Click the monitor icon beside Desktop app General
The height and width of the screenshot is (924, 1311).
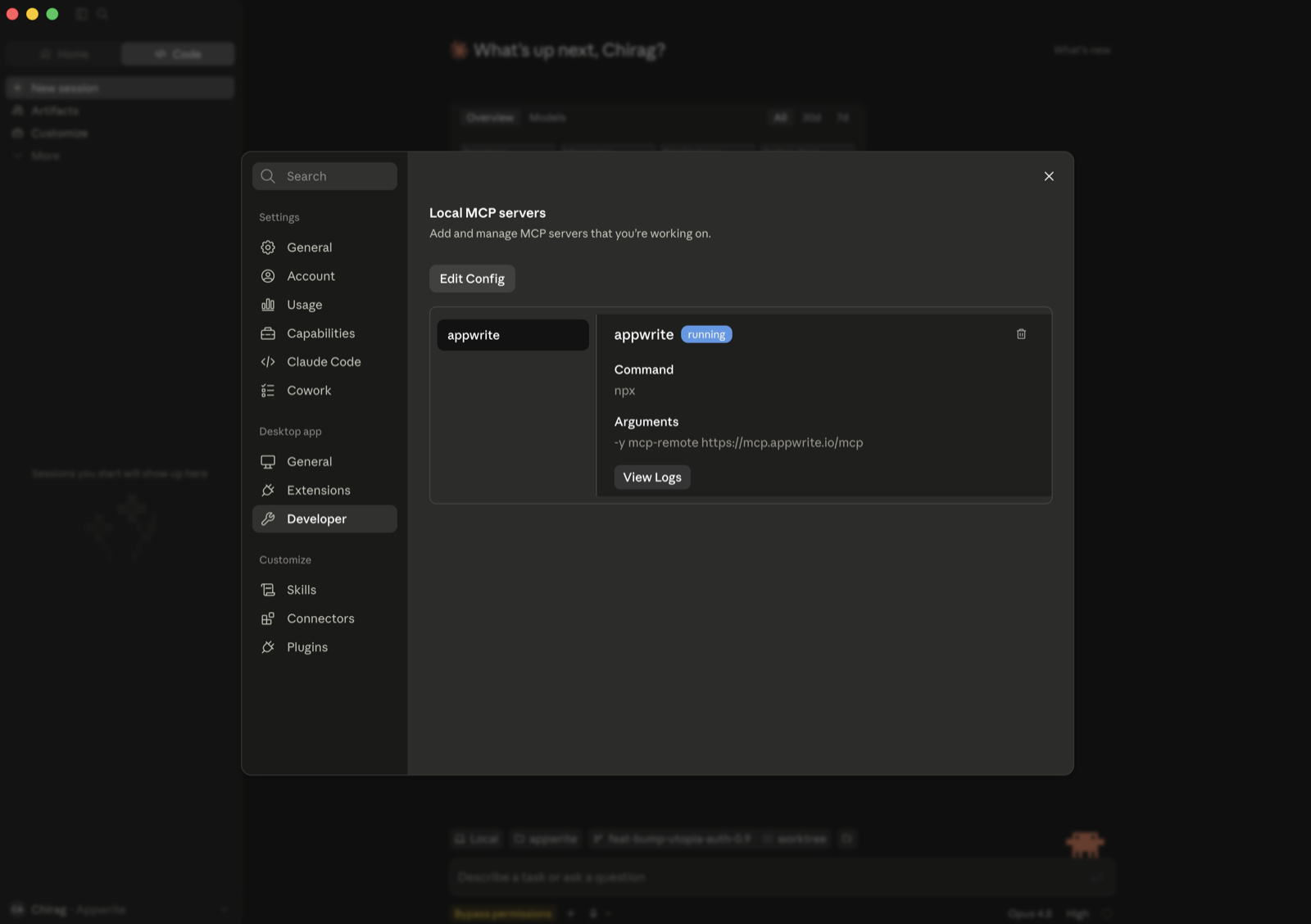tap(268, 462)
